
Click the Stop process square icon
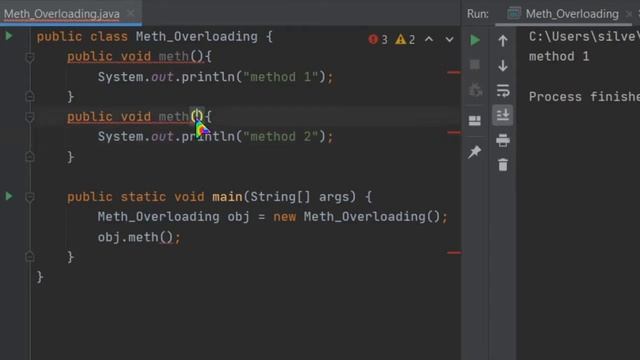(474, 64)
